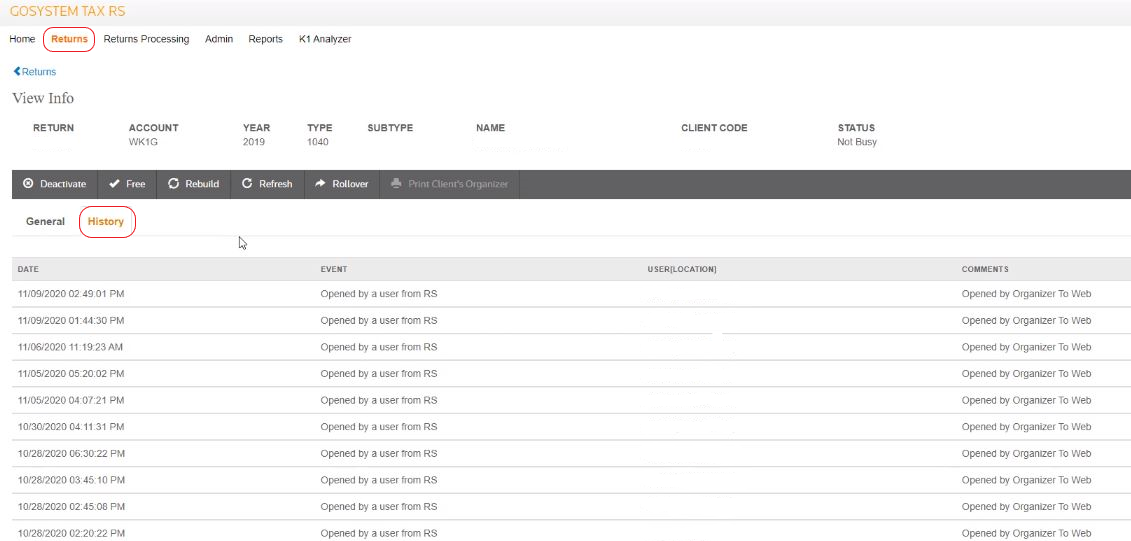Screen dimensions: 1131x541
Task: Click the DATE column header
Action: pyautogui.click(x=28, y=269)
